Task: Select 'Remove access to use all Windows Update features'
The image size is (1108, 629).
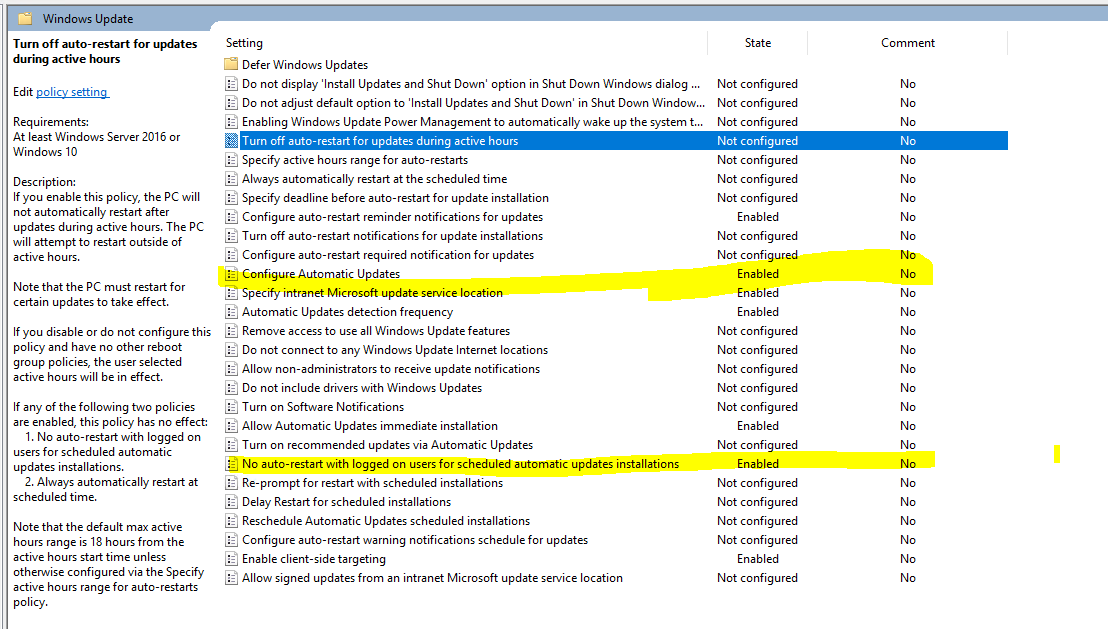Action: coord(375,331)
